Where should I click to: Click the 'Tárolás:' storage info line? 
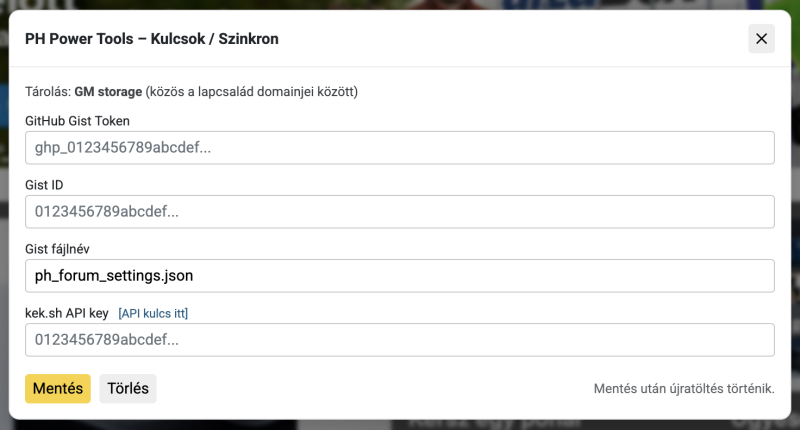tap(48, 92)
